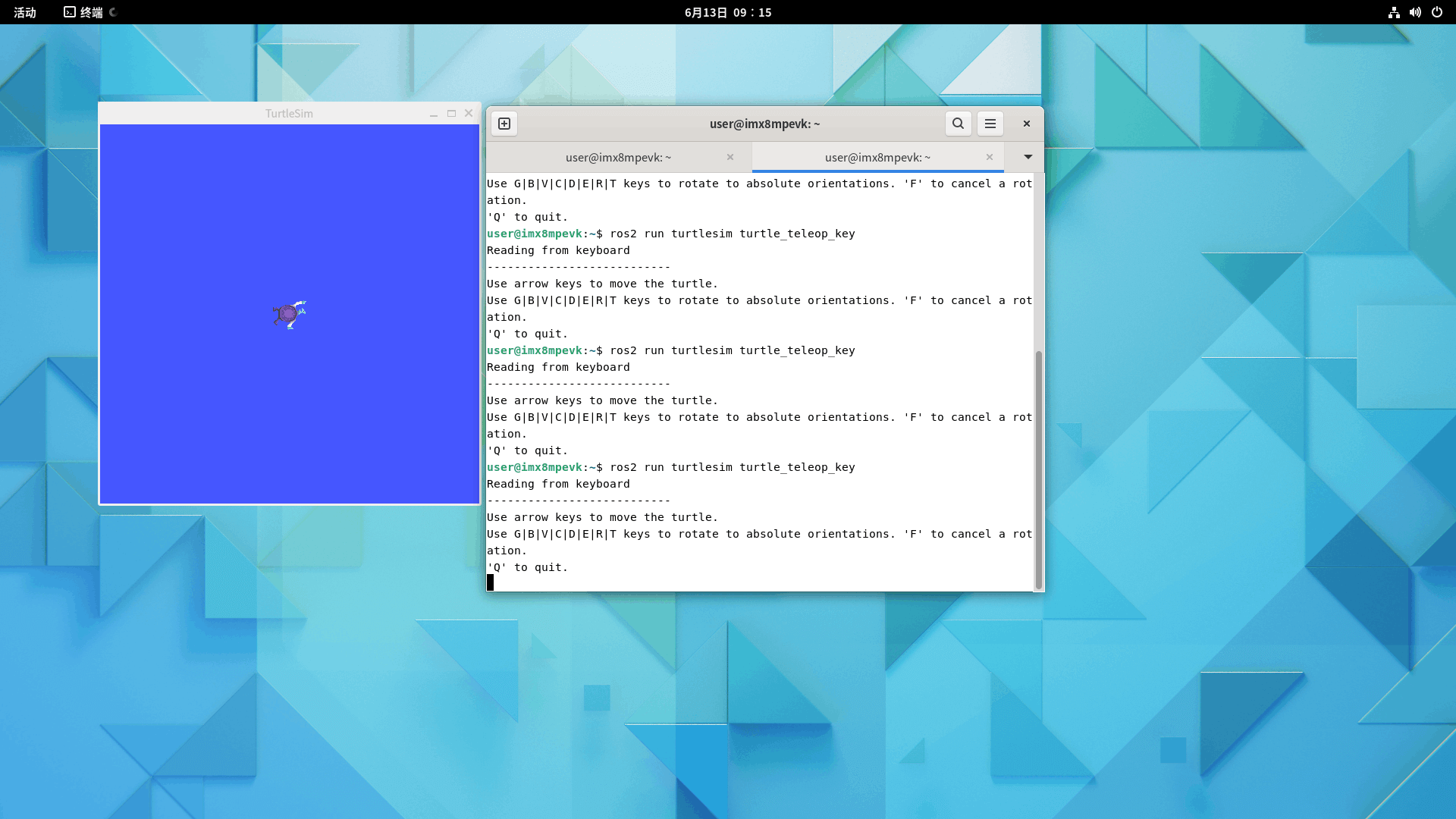Expand the terminal tab list dropdown

coord(1028,157)
